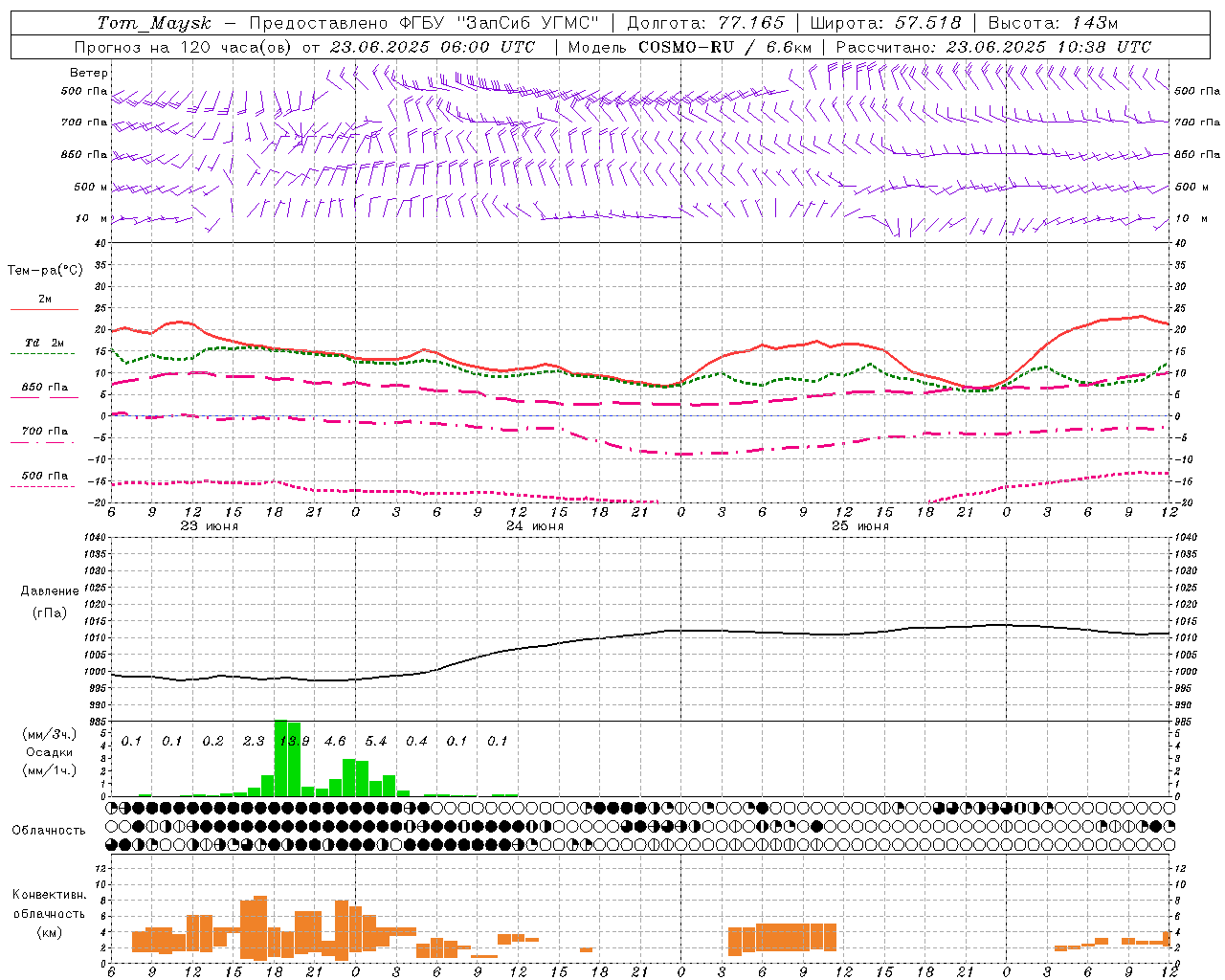This screenshot has height=980, width=1225.
Task: Click the "Облачность" cloud cover label
Action: pyautogui.click(x=49, y=830)
